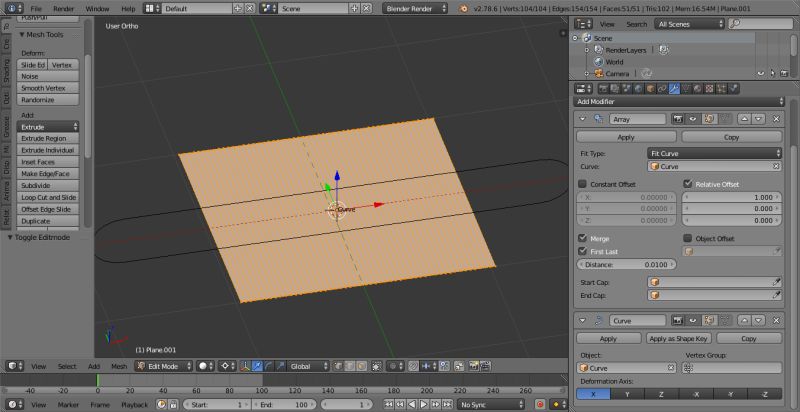
Task: Uncheck the First Last checkbox
Action: [x=582, y=251]
